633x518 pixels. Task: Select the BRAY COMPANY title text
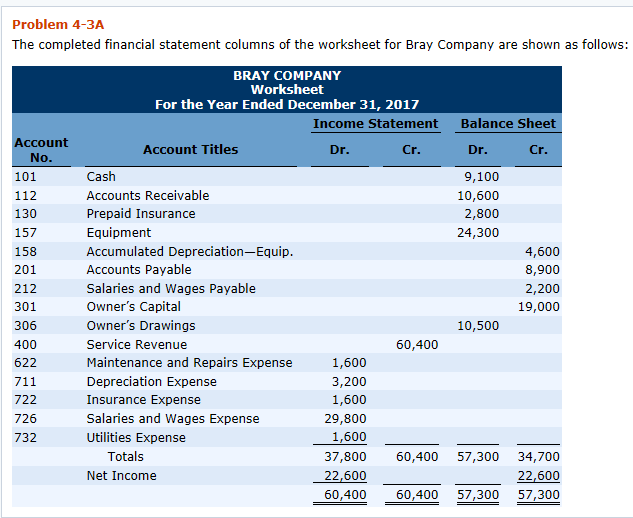[287, 75]
